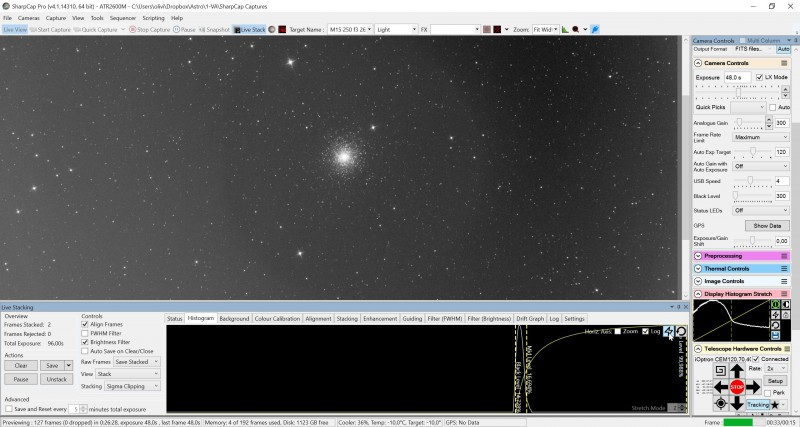Click half-black contrast icon in Display Histogram Stretch
800x427 pixels.
pyautogui.click(x=786, y=305)
